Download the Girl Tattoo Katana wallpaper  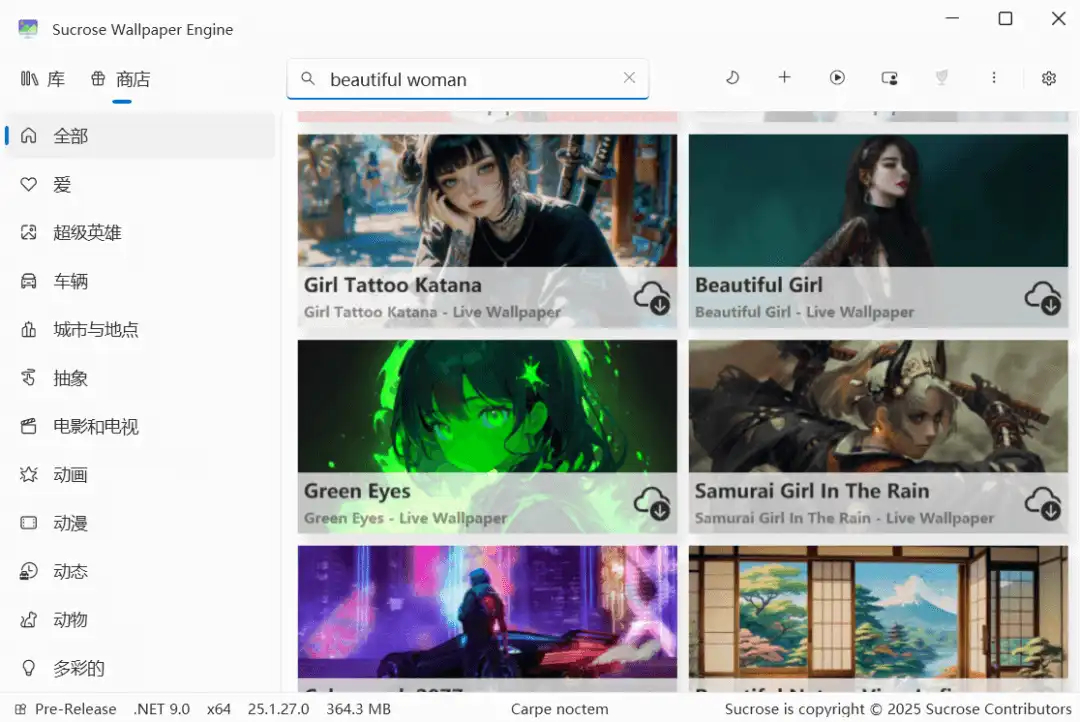652,298
